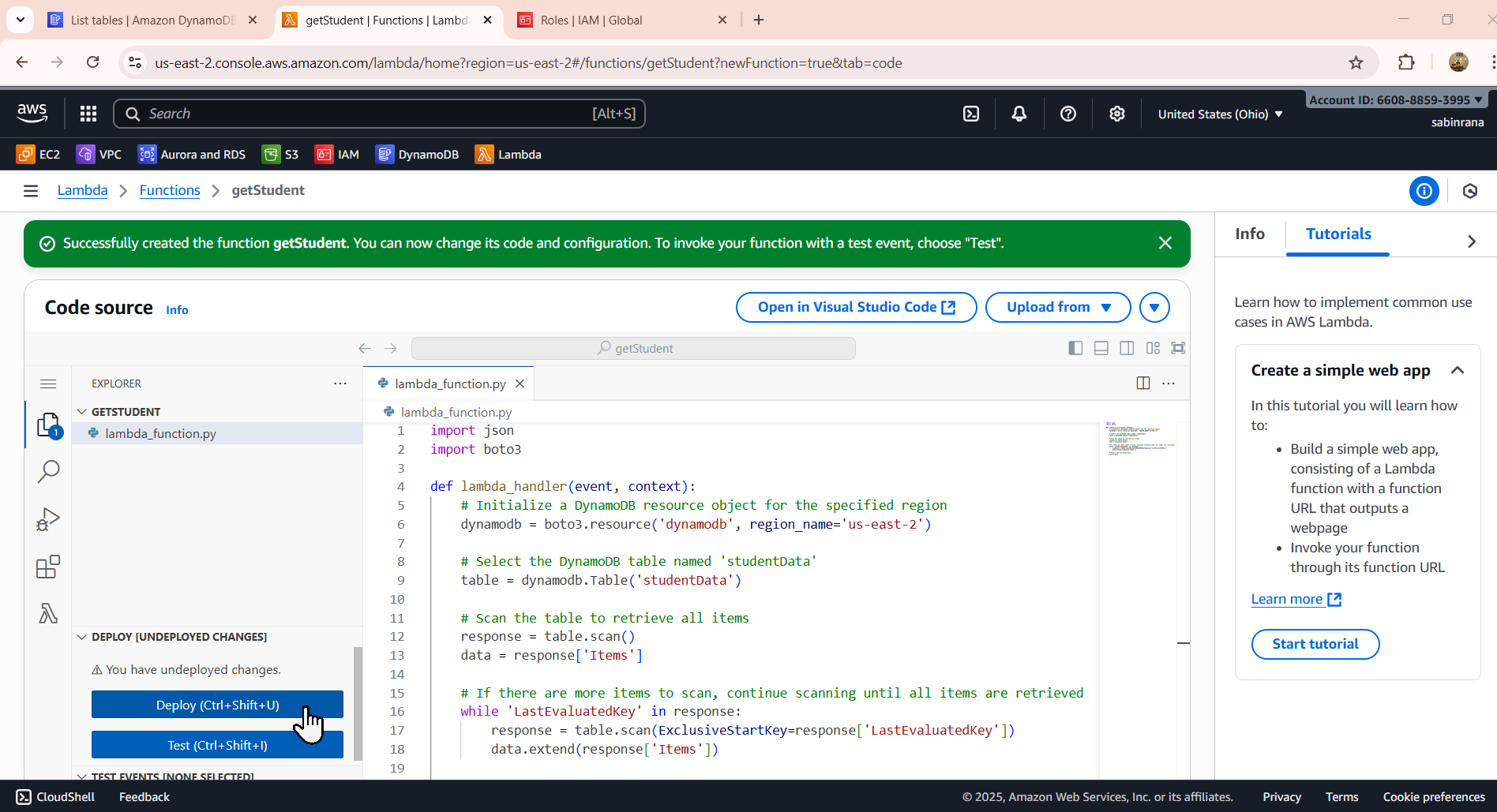
Task: Click the Deploy (Ctrl+Shift+U) button
Action: pyautogui.click(x=217, y=705)
